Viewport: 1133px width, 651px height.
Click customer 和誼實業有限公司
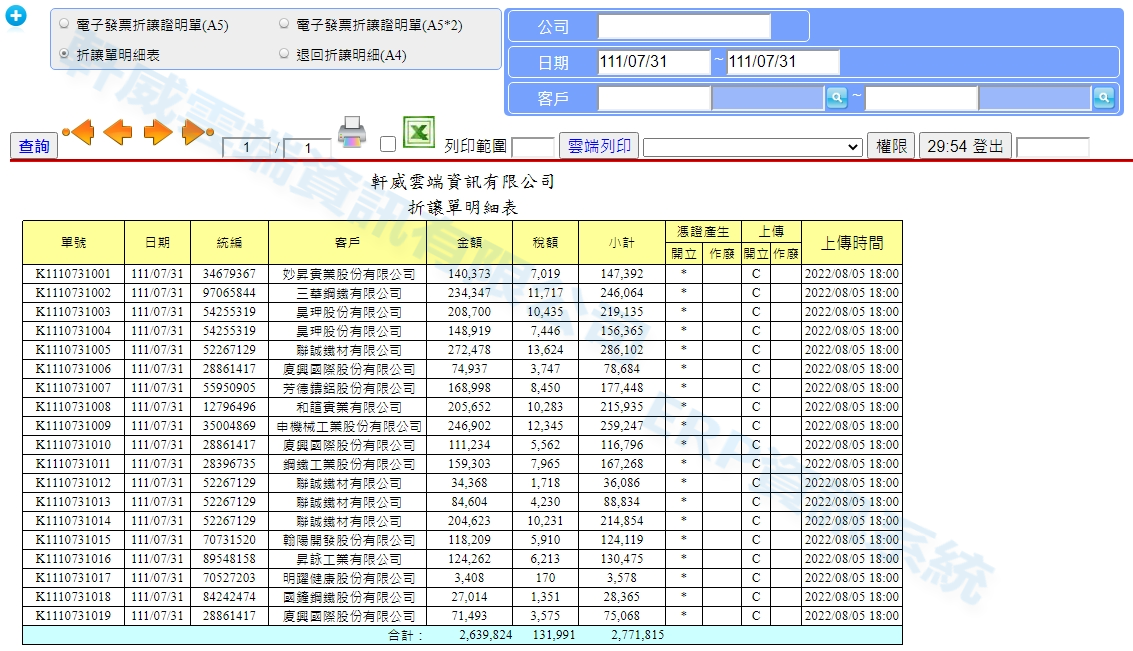pos(348,408)
